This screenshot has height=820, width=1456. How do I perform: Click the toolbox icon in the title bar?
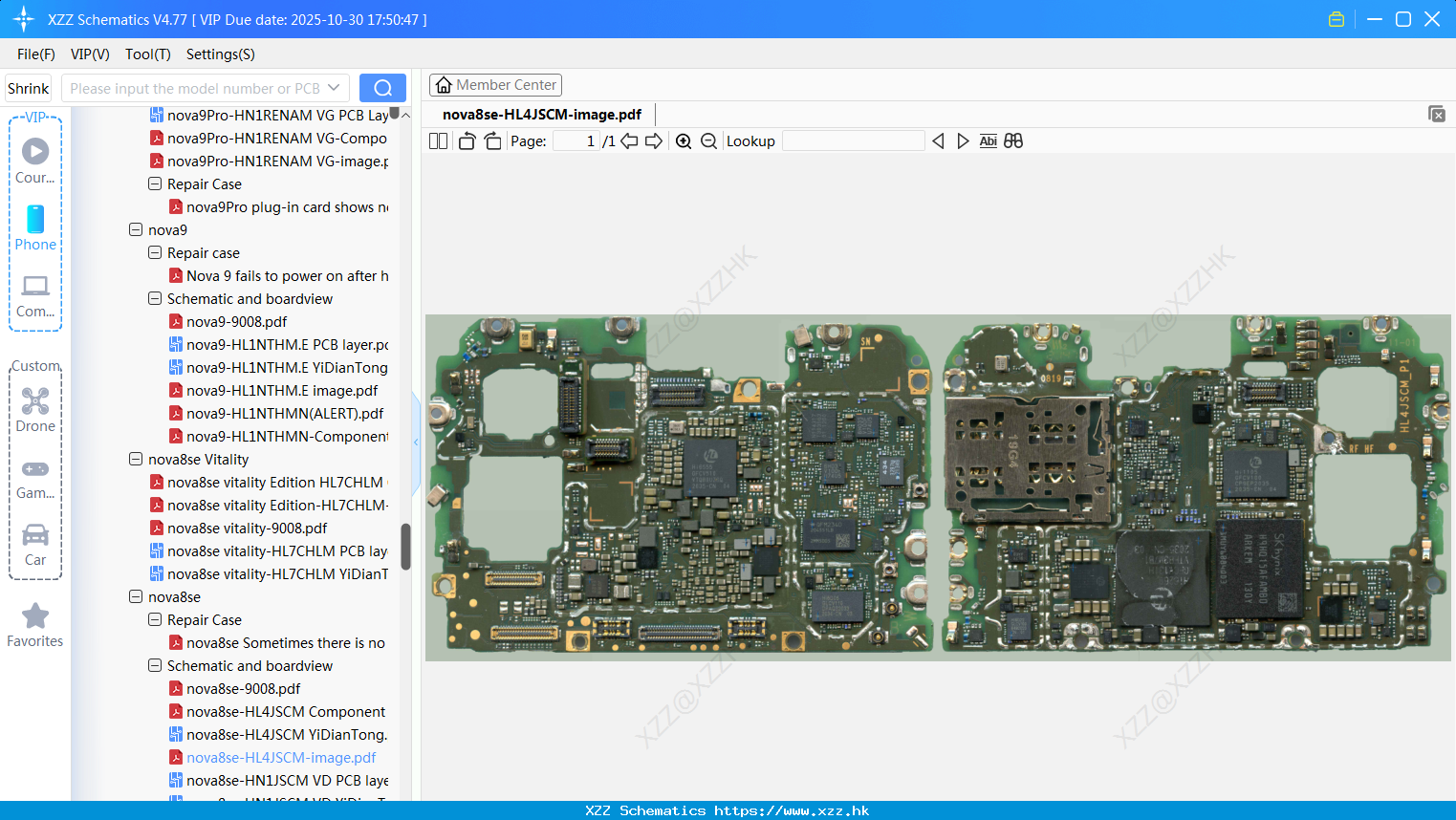1336,19
